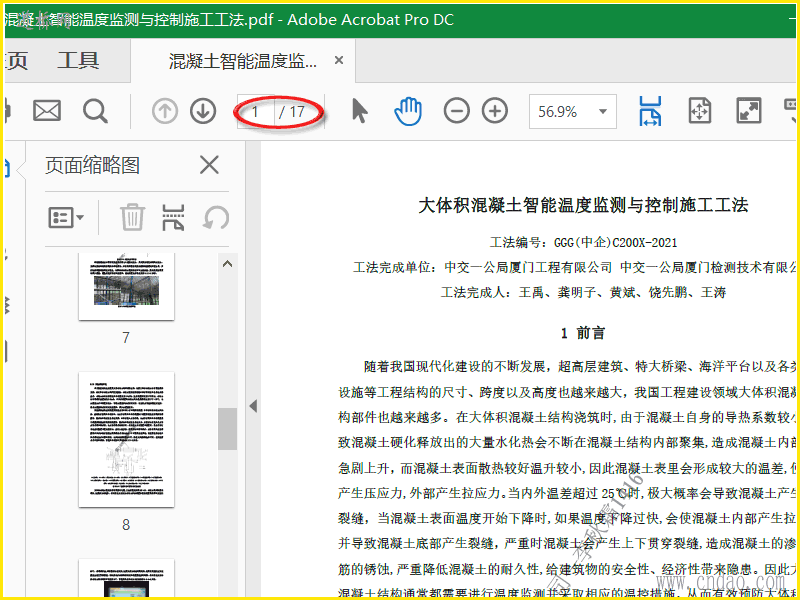This screenshot has width=800, height=600.
Task: Open the search magnifier tool
Action: 95,111
